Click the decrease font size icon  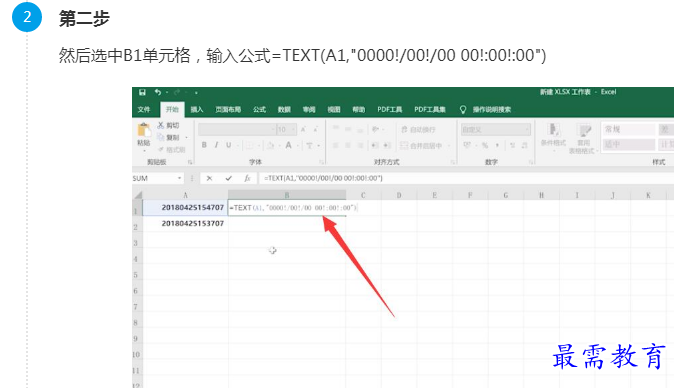coord(316,129)
